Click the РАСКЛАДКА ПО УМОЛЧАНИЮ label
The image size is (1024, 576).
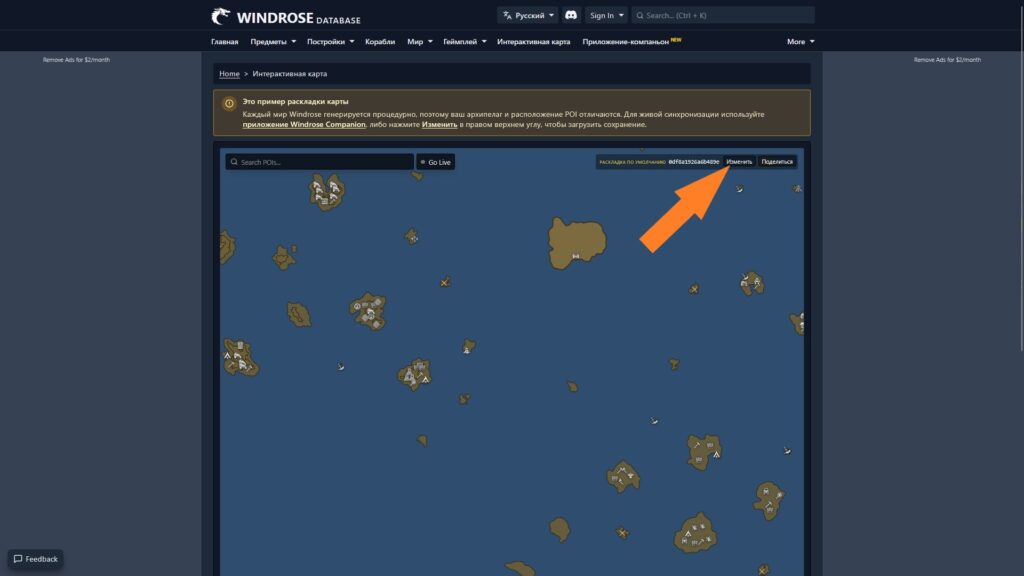[x=632, y=162]
